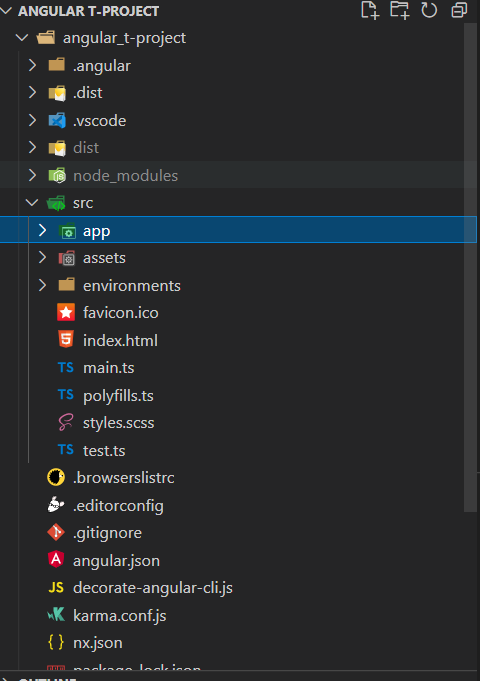This screenshot has width=480, height=681.
Task: Expand the .vscode folder chevron
Action: coord(32,120)
